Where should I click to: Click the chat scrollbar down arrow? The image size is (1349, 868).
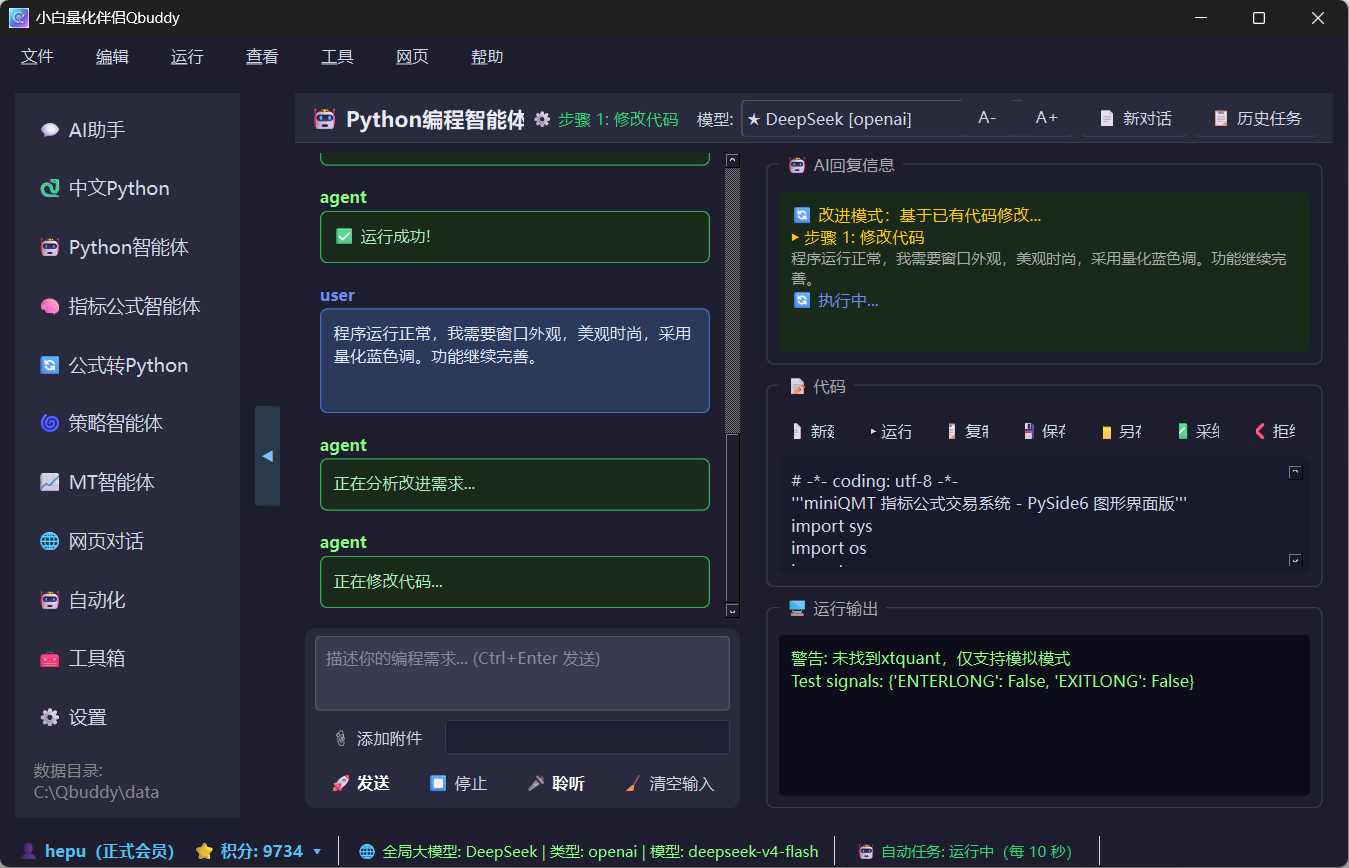732,610
